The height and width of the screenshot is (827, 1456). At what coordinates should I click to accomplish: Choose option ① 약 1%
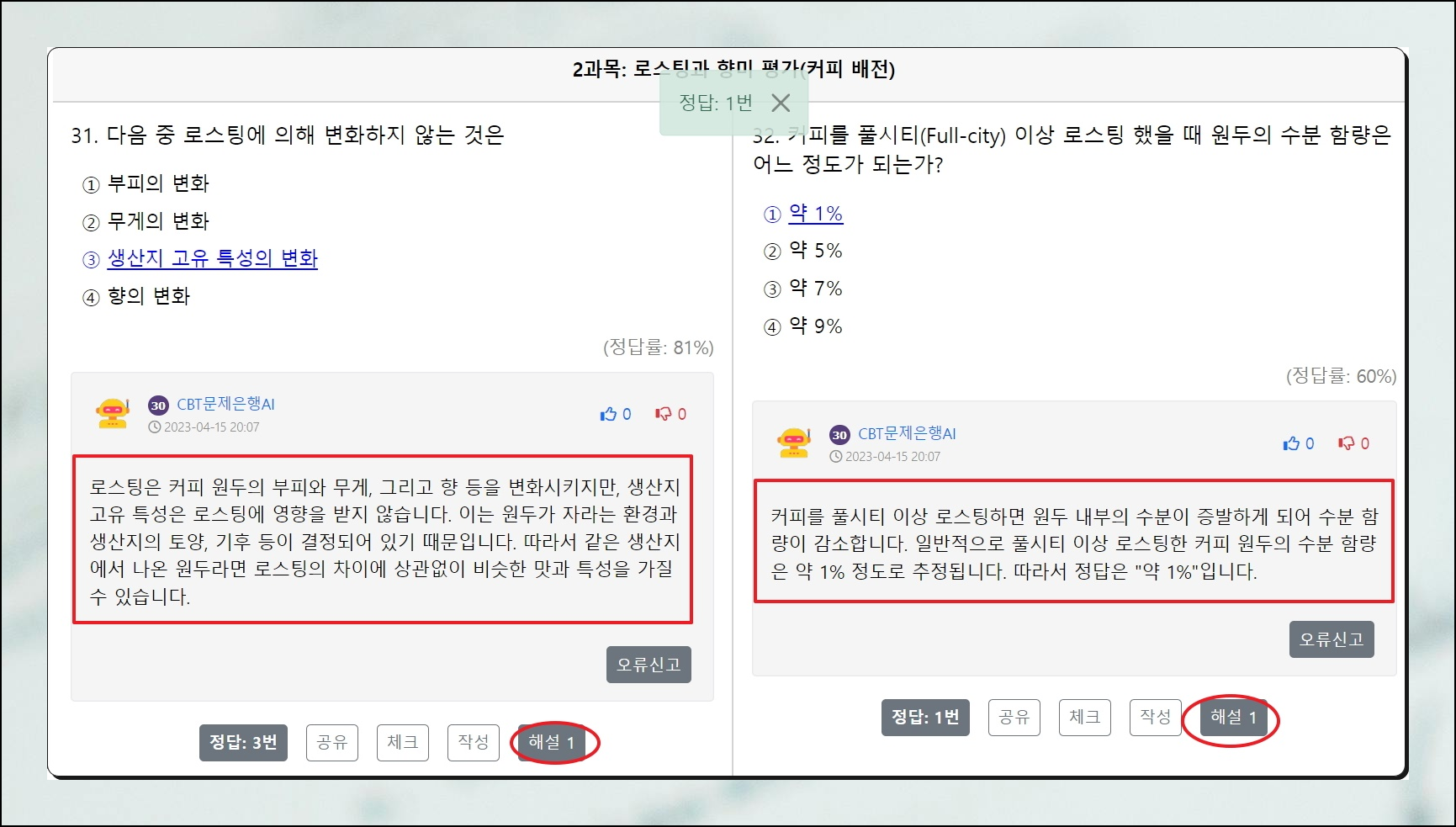803,214
